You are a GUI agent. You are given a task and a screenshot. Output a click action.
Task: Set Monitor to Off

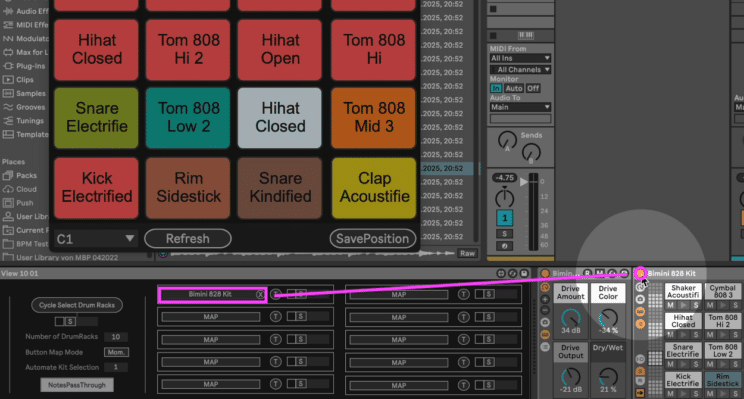(x=533, y=88)
